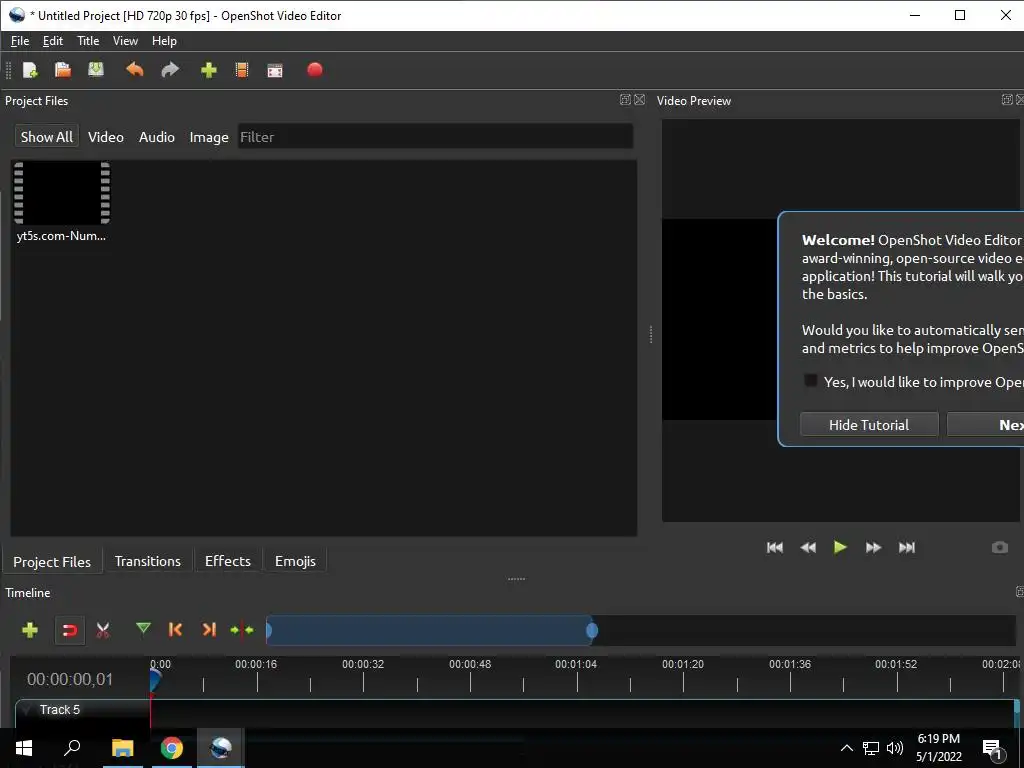The height and width of the screenshot is (768, 1024).
Task: Open the File menu
Action: [20, 40]
